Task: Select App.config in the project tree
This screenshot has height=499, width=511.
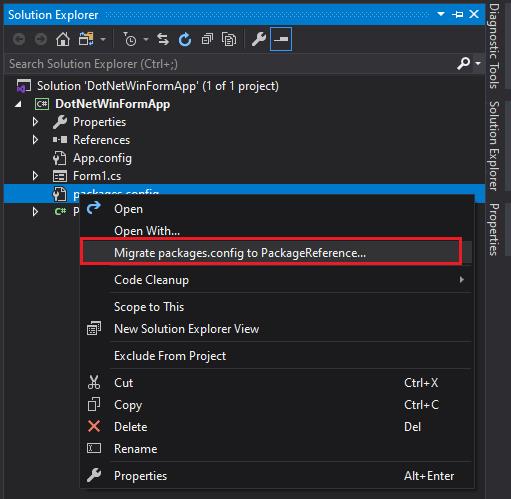Action: [102, 158]
